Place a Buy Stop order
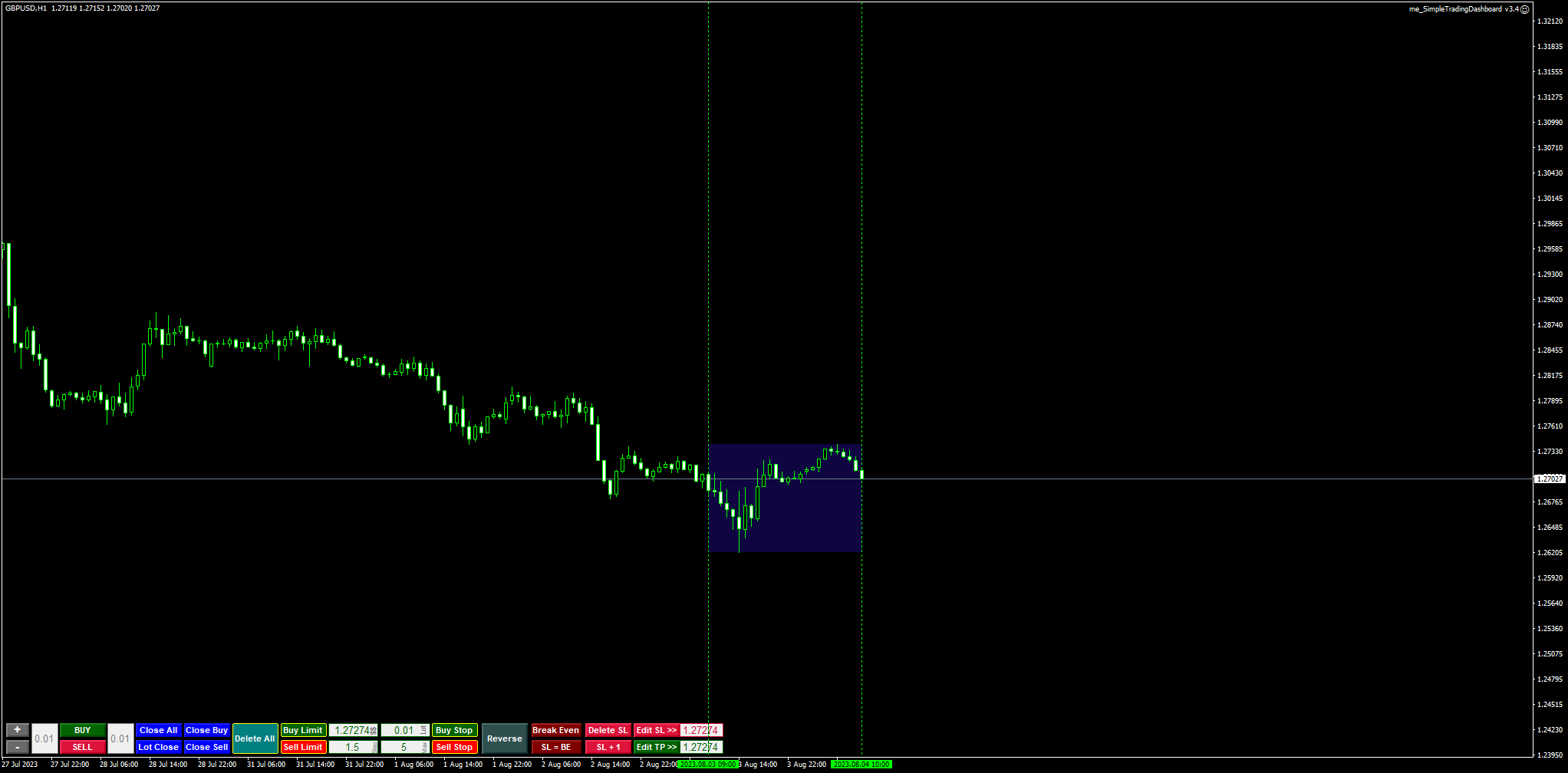1568x773 pixels. 454,730
